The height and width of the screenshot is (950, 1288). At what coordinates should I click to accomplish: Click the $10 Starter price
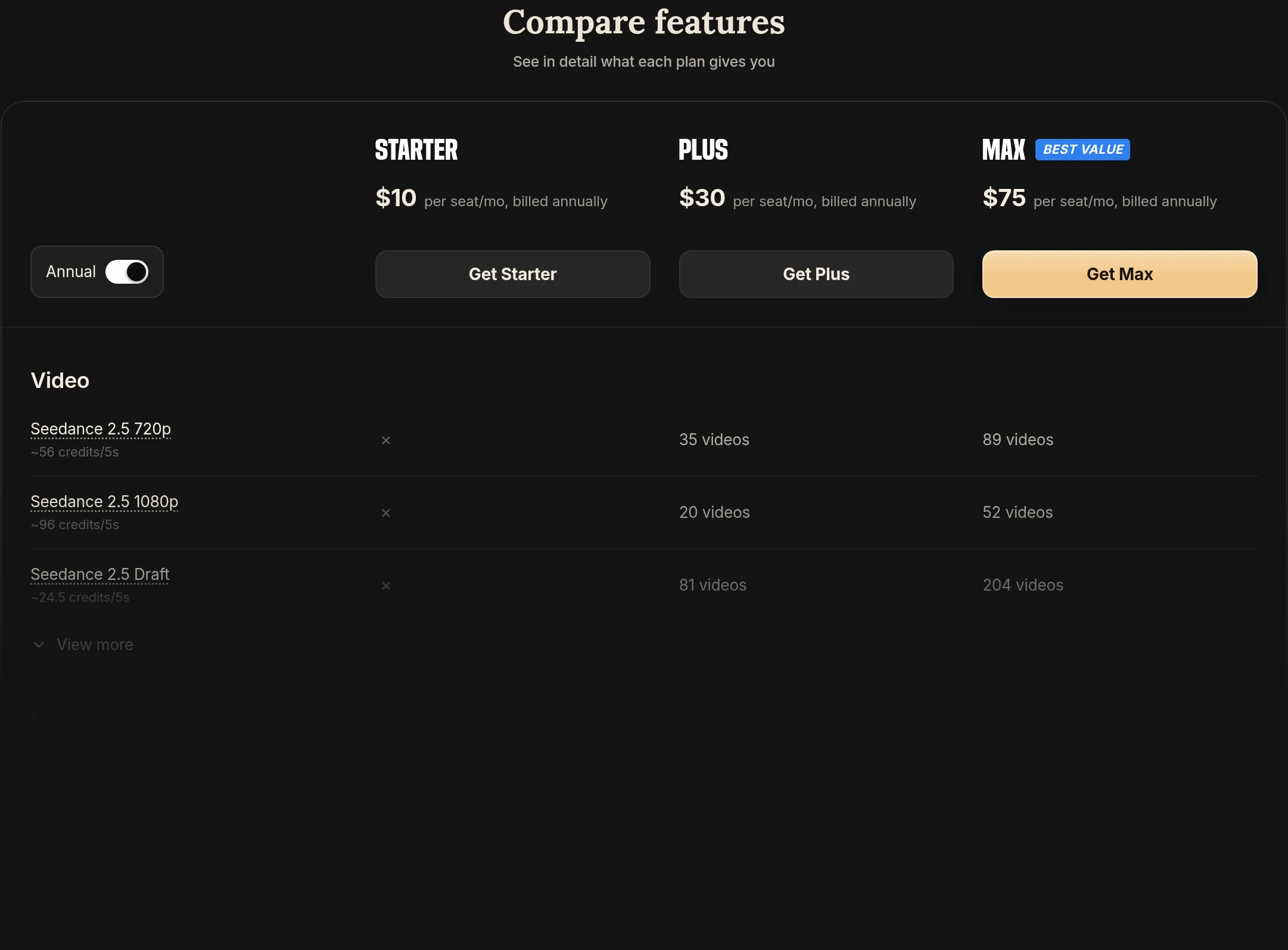click(x=396, y=198)
